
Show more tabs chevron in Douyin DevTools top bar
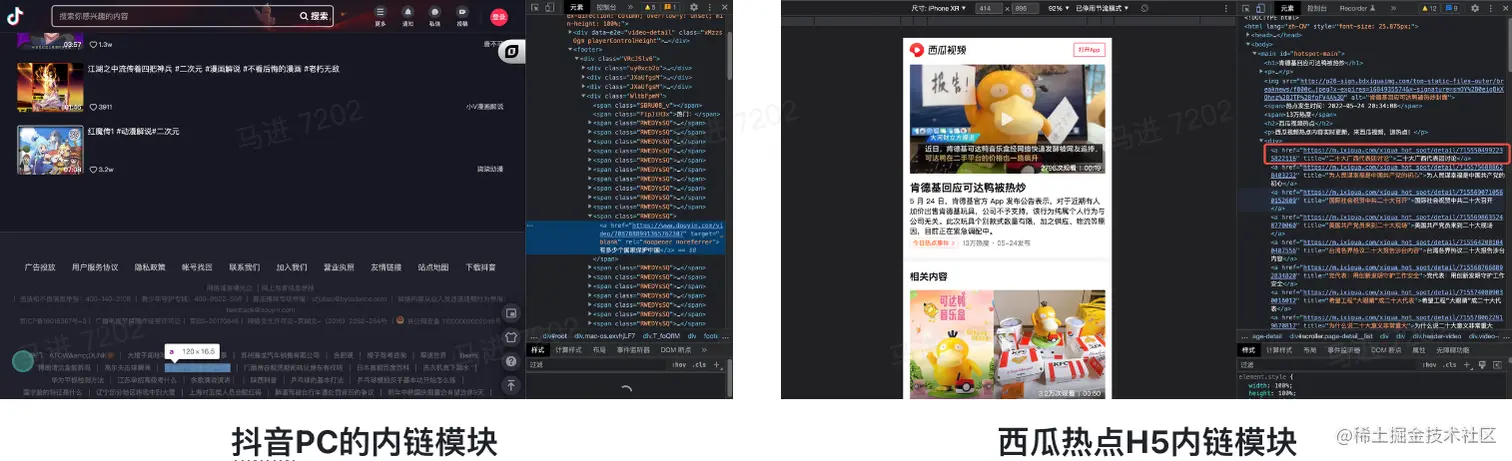(x=629, y=7)
